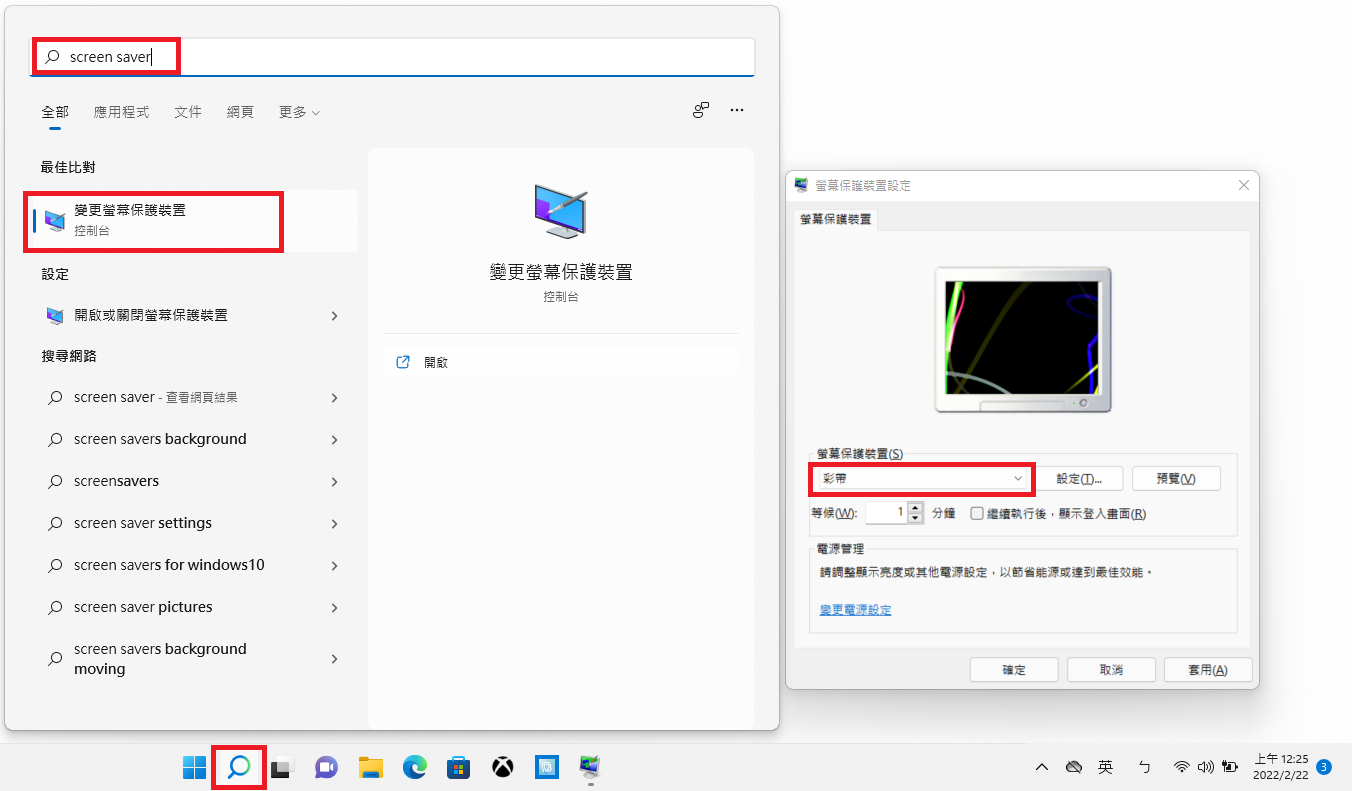
Task: Open the 變更電源設定 link
Action: tap(855, 610)
